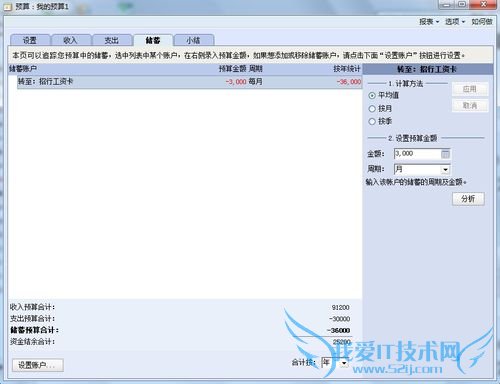The image size is (500, 384).
Task: Open the 报表 dropdown menu
Action: pyautogui.click(x=429, y=22)
